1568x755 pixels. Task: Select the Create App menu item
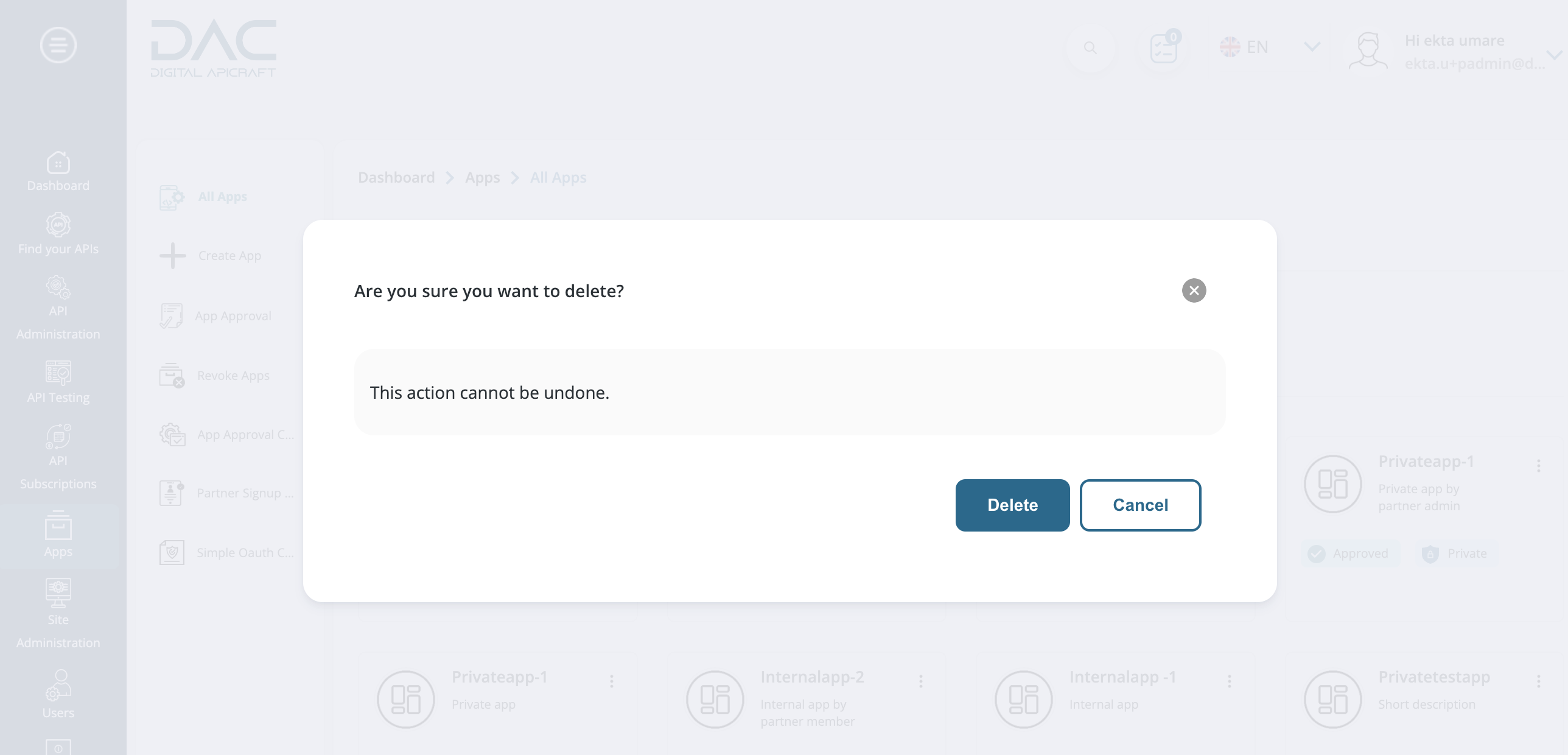(x=228, y=255)
